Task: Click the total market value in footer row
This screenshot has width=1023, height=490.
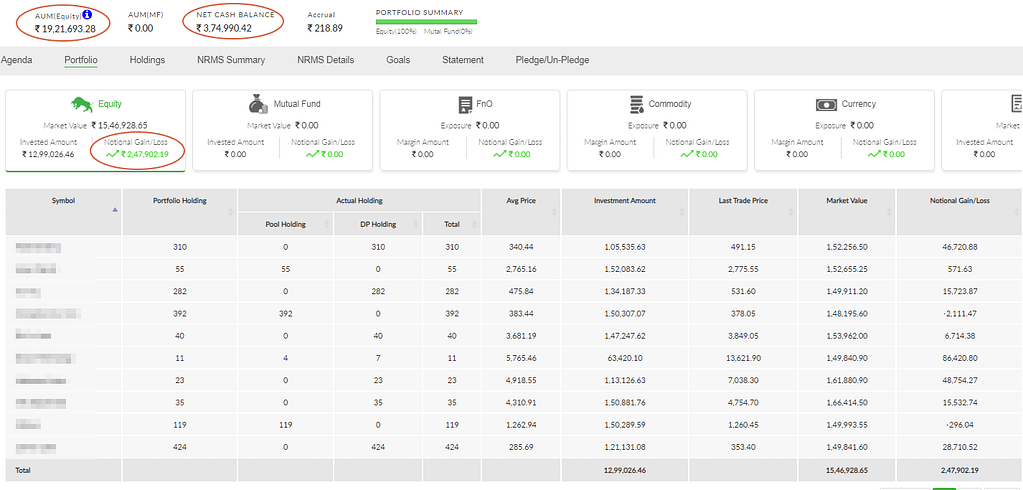Action: point(846,469)
